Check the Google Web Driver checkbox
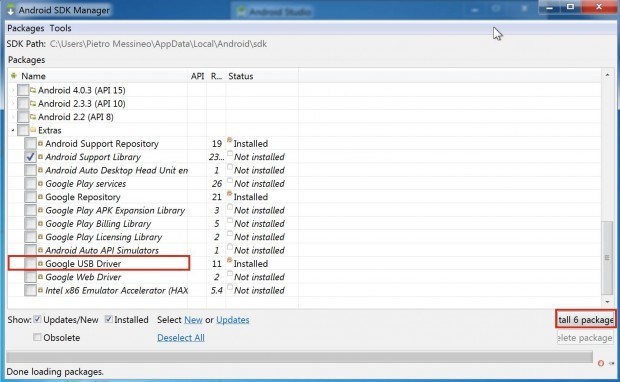620x382 pixels. (x=30, y=277)
